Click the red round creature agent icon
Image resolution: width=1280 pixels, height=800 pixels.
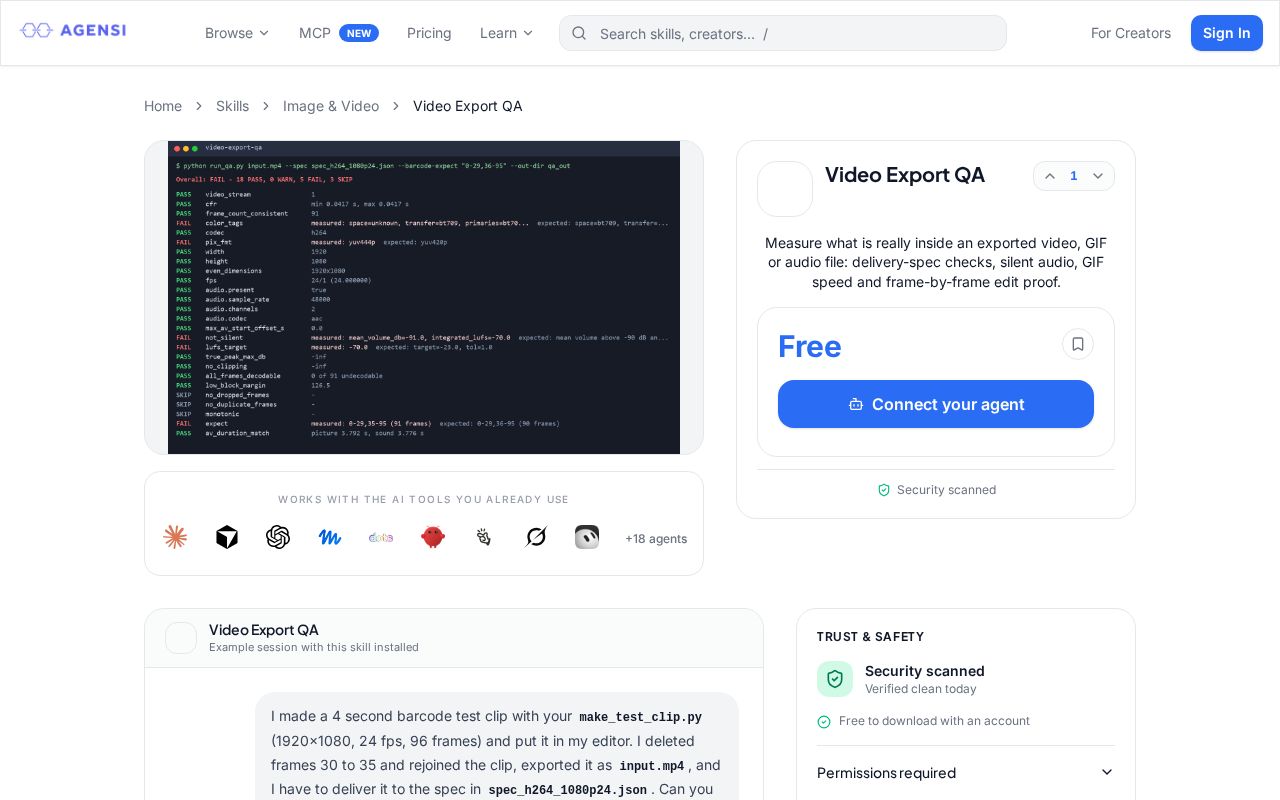click(433, 537)
